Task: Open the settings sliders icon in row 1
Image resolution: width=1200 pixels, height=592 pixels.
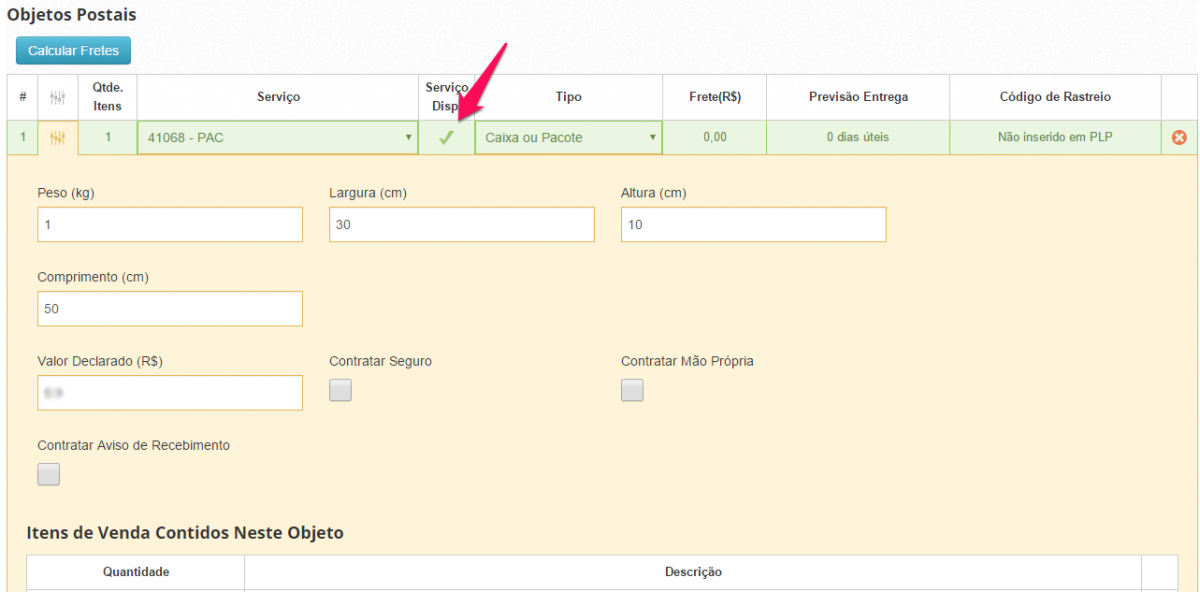Action: click(58, 138)
